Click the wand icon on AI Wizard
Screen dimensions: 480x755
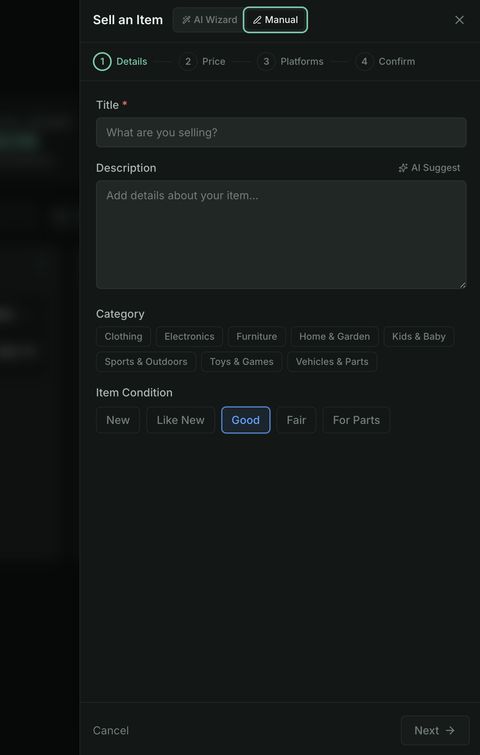[x=186, y=20]
